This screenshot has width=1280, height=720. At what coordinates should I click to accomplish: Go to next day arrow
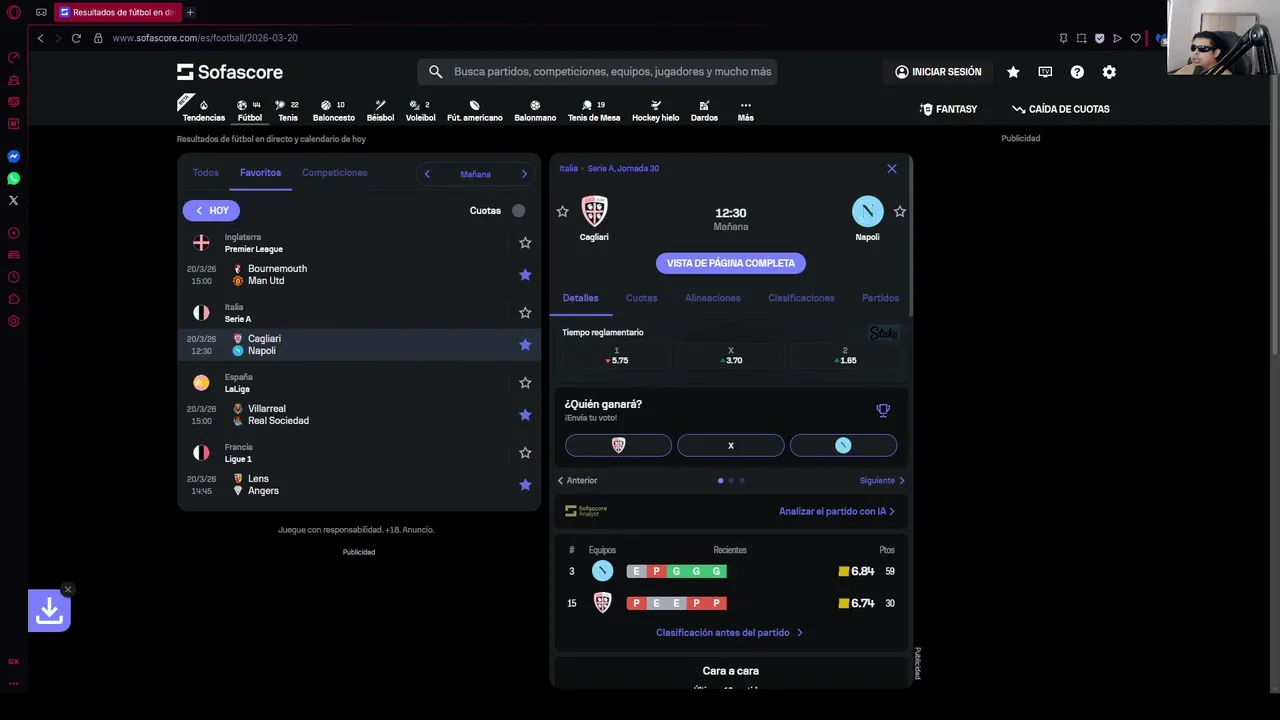(524, 174)
